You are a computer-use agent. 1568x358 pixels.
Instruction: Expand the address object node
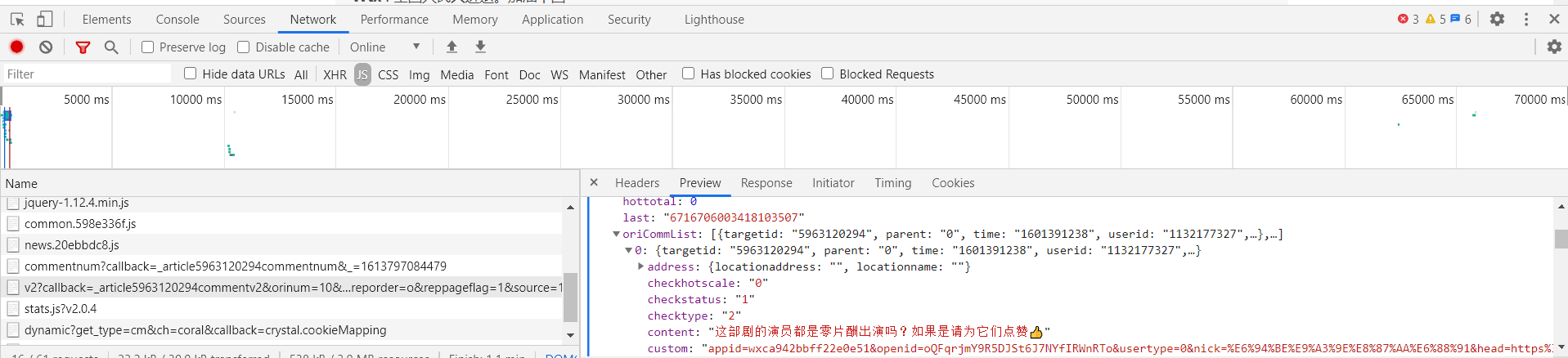[x=640, y=266]
